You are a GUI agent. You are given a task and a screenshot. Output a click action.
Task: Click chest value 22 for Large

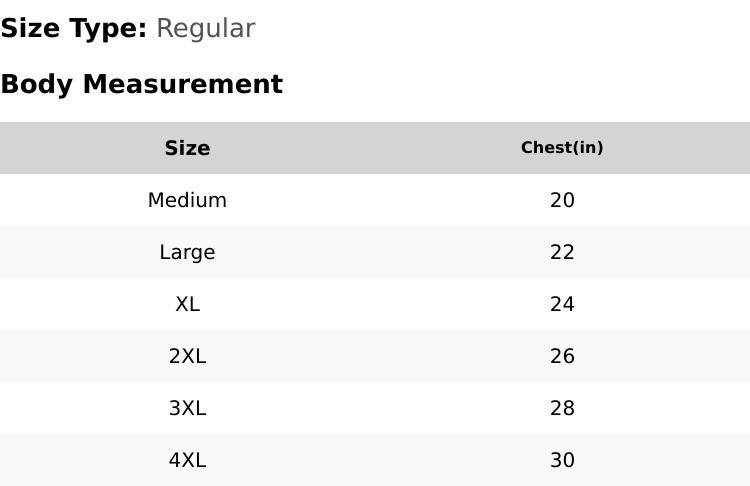(562, 252)
